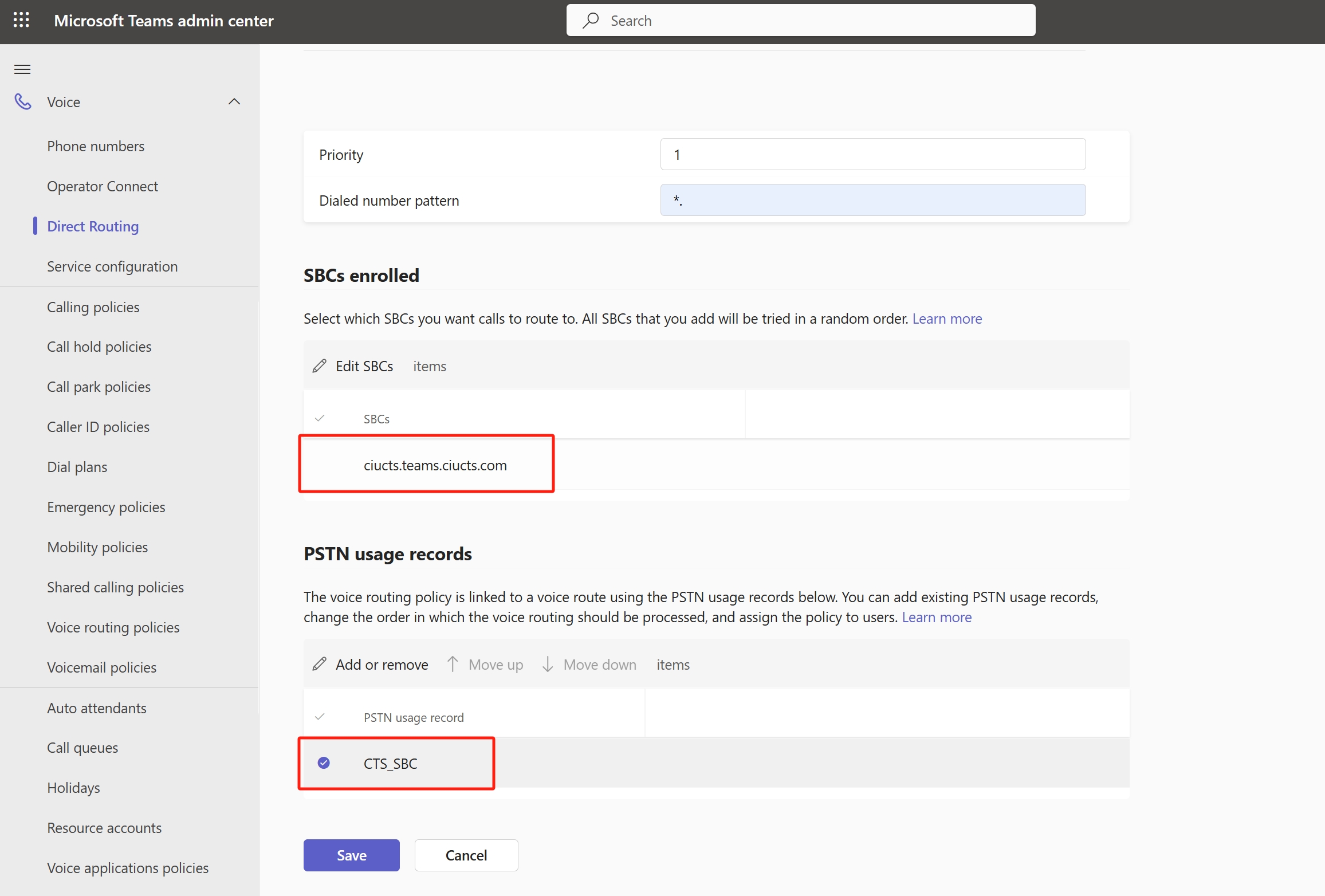The width and height of the screenshot is (1325, 896).
Task: Click the Voice phone icon
Action: [x=23, y=102]
